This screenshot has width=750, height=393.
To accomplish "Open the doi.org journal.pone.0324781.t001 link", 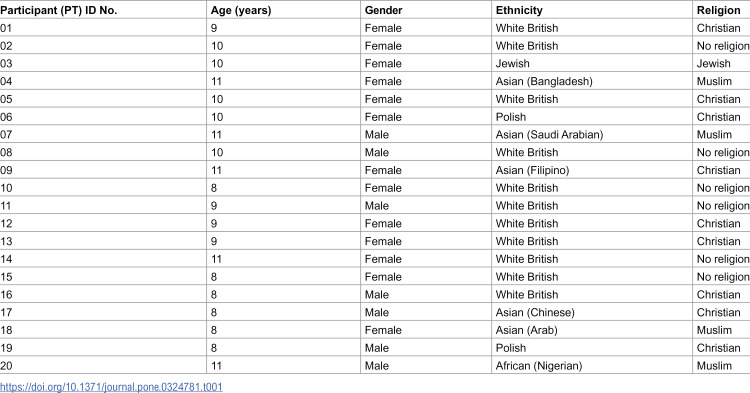I will pyautogui.click(x=111, y=386).
